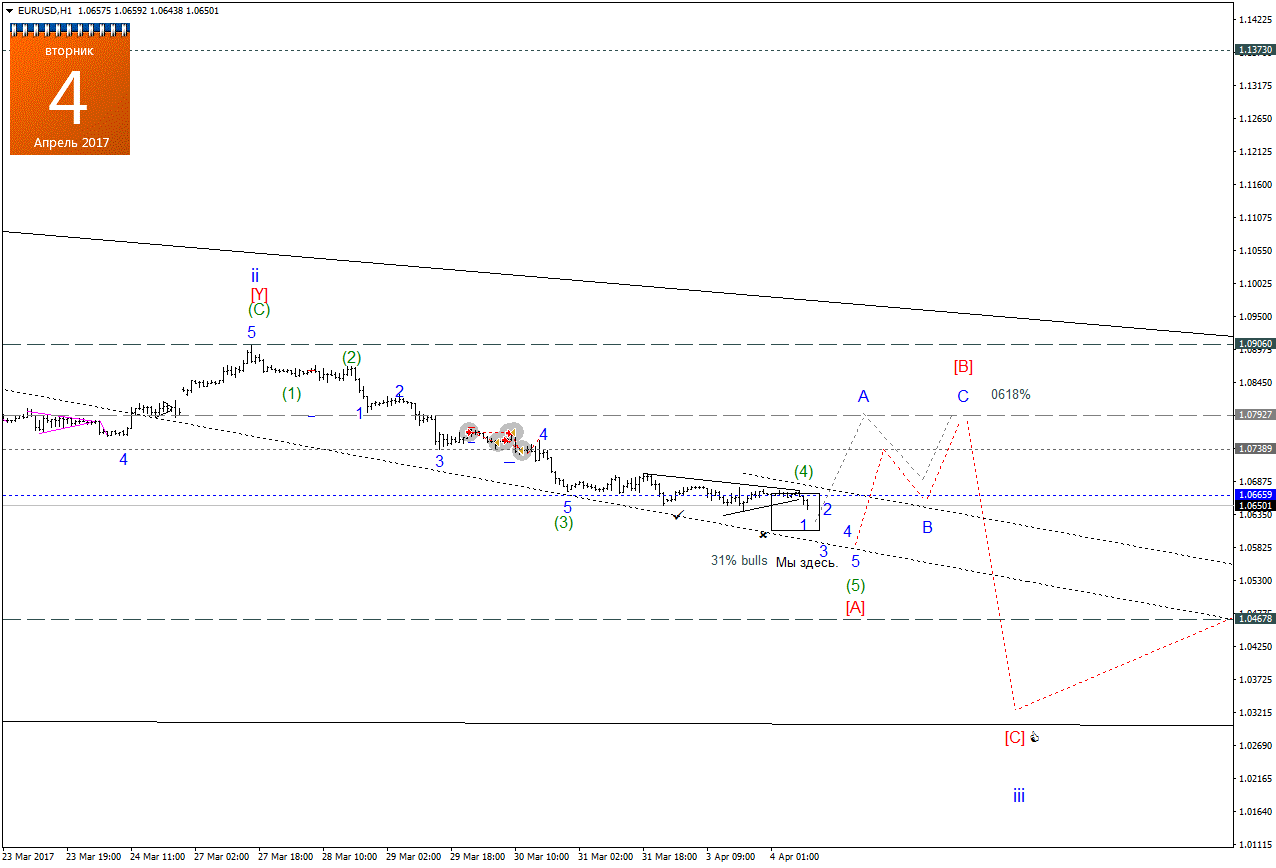Screen dimensions: 1276x868
Task: Select the green wave label (1)
Action: click(x=291, y=394)
